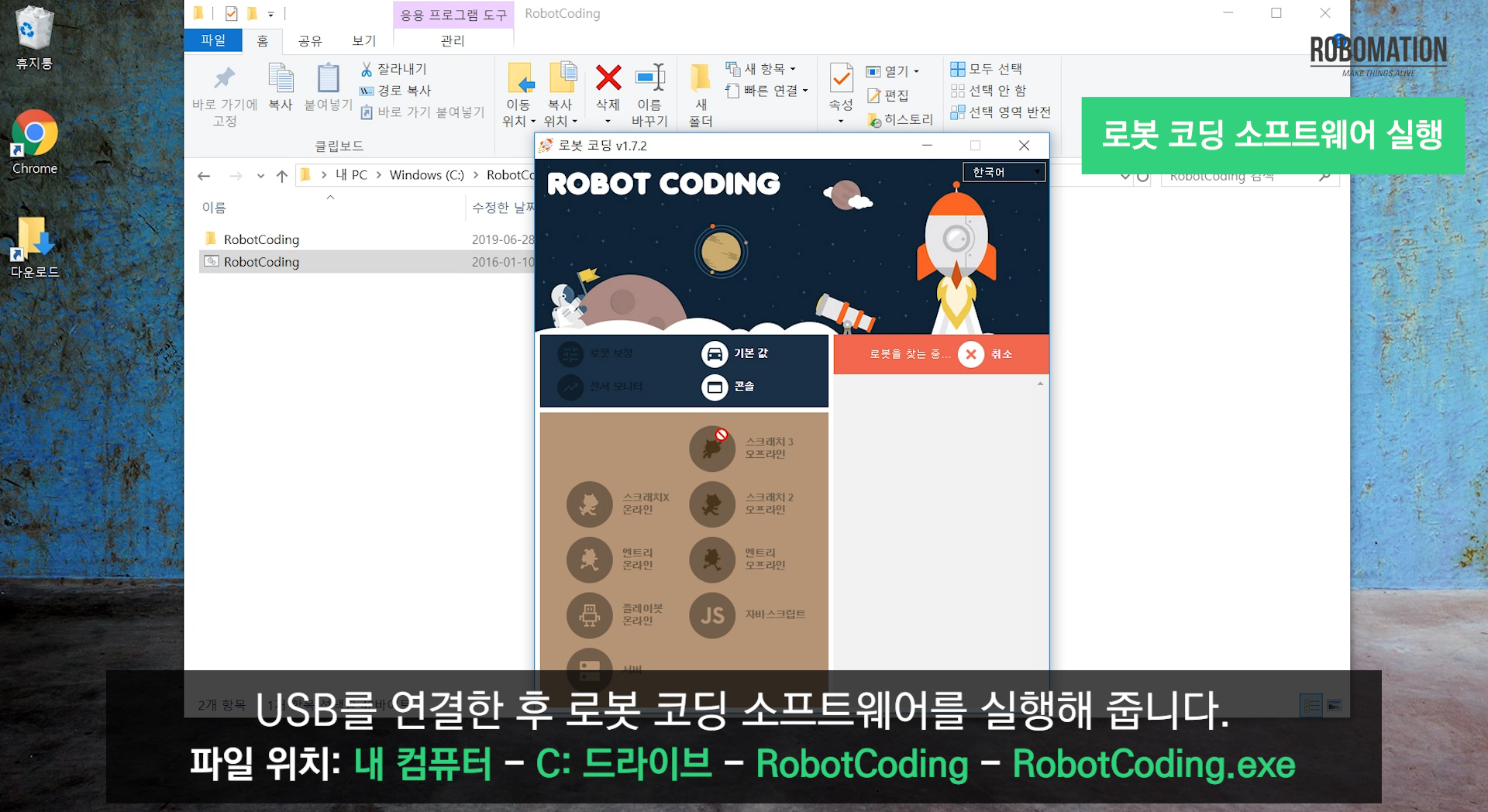The height and width of the screenshot is (812, 1488).
Task: Click the 복사 (copy) icon in the clipboard group
Action: (x=281, y=77)
